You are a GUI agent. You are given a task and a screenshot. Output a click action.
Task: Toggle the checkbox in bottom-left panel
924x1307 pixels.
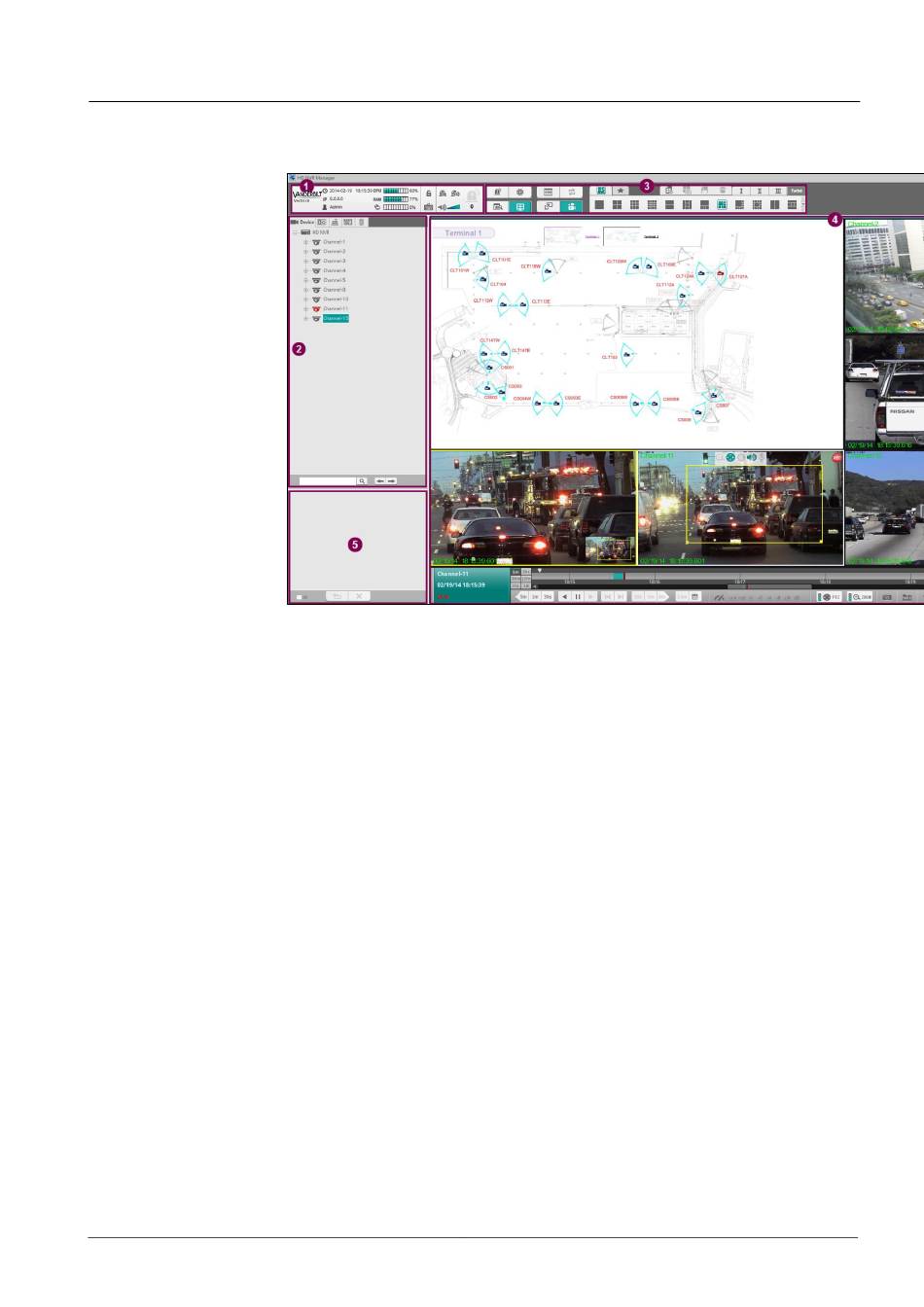click(x=300, y=596)
